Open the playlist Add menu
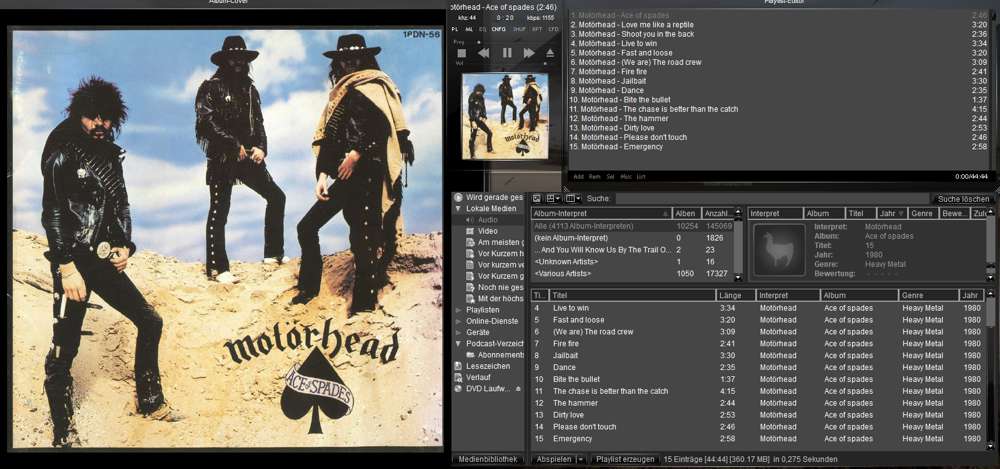Screen dimensions: 1000x469 point(578,176)
